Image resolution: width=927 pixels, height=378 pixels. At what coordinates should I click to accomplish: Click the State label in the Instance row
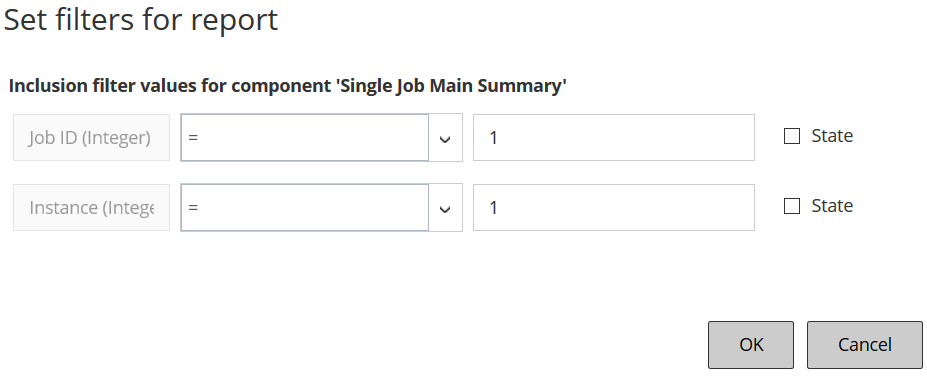(x=832, y=206)
